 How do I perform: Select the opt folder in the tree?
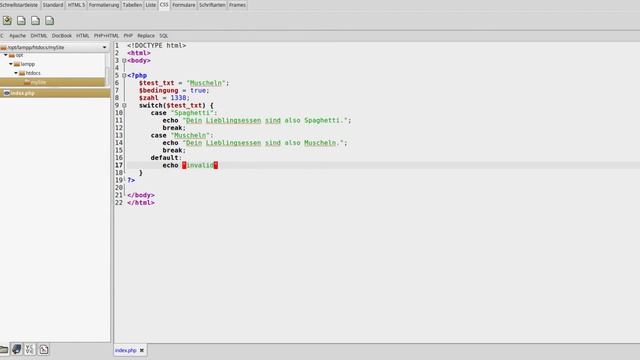pyautogui.click(x=19, y=55)
